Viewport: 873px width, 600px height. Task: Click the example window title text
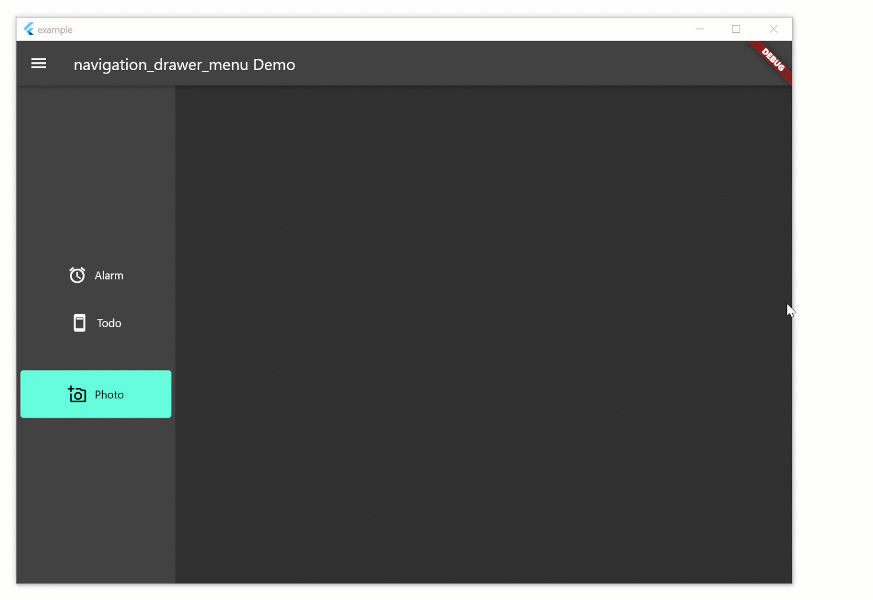point(55,30)
